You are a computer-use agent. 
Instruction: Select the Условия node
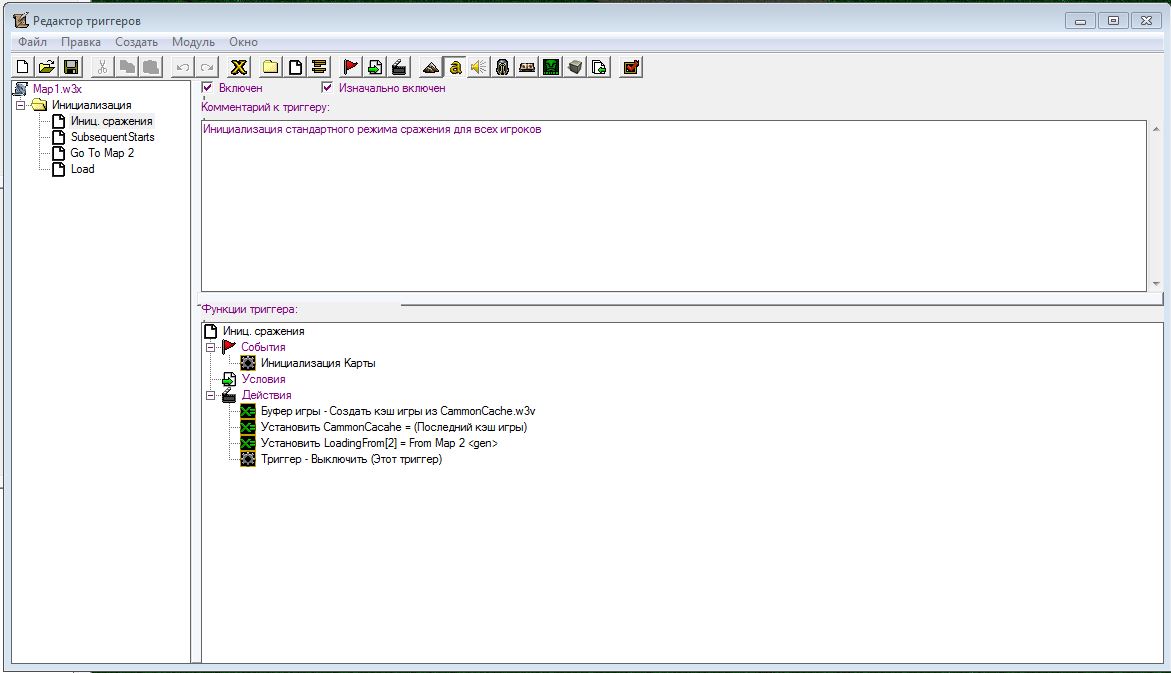(263, 379)
